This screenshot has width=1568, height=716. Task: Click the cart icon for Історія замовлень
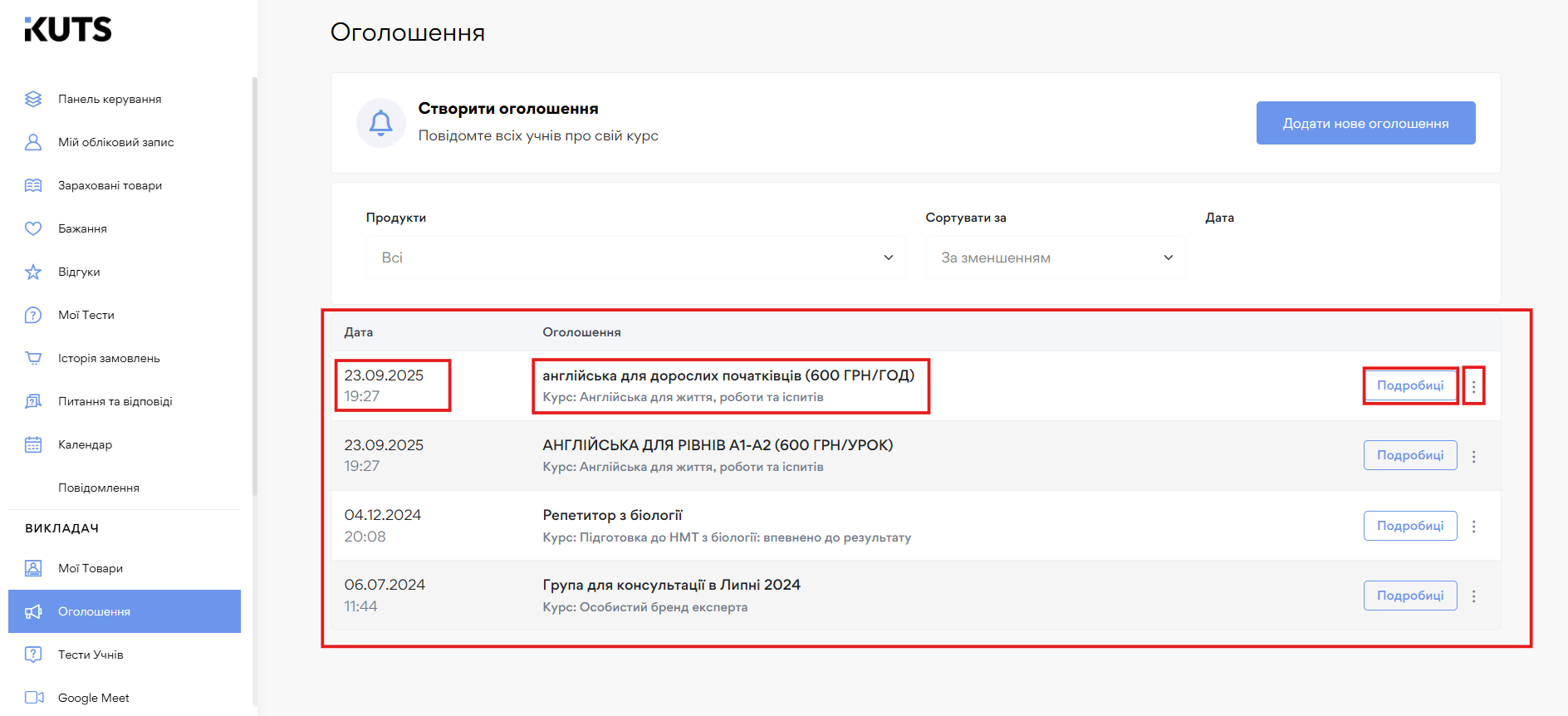(x=33, y=358)
